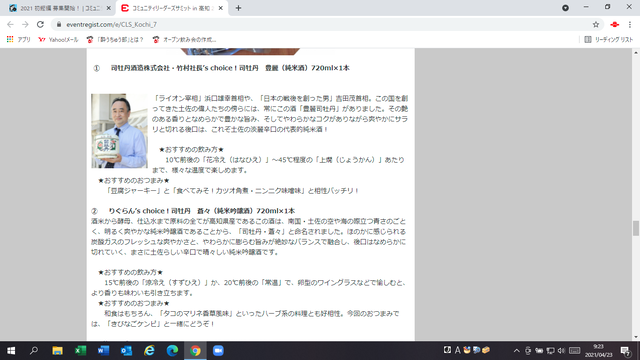This screenshot has height=360, width=640.
Task: Reload the current page
Action: [40, 24]
